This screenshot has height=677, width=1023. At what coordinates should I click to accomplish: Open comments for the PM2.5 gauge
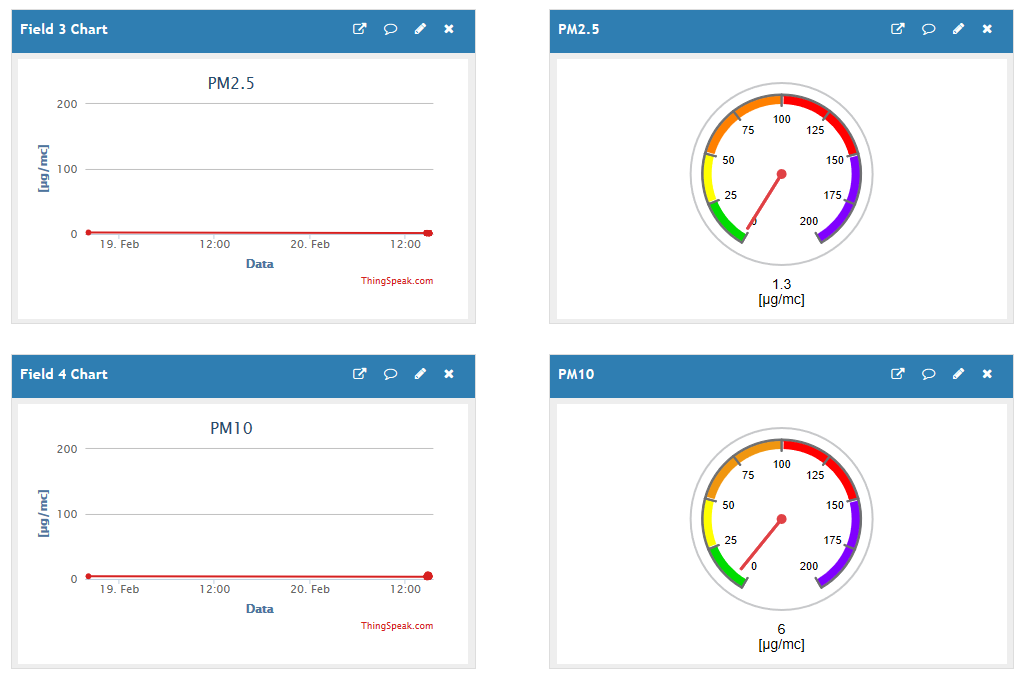(928, 29)
